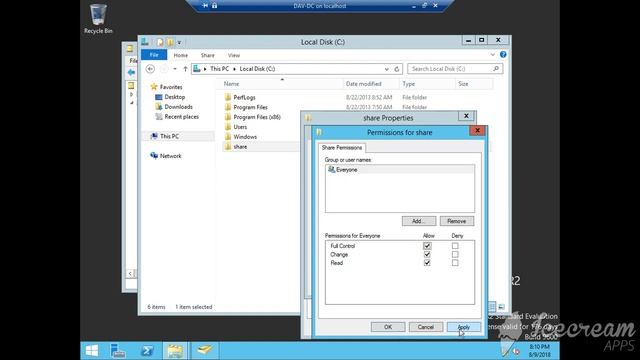640x360 pixels.
Task: Select Downloads in Favorites
Action: [x=178, y=107]
